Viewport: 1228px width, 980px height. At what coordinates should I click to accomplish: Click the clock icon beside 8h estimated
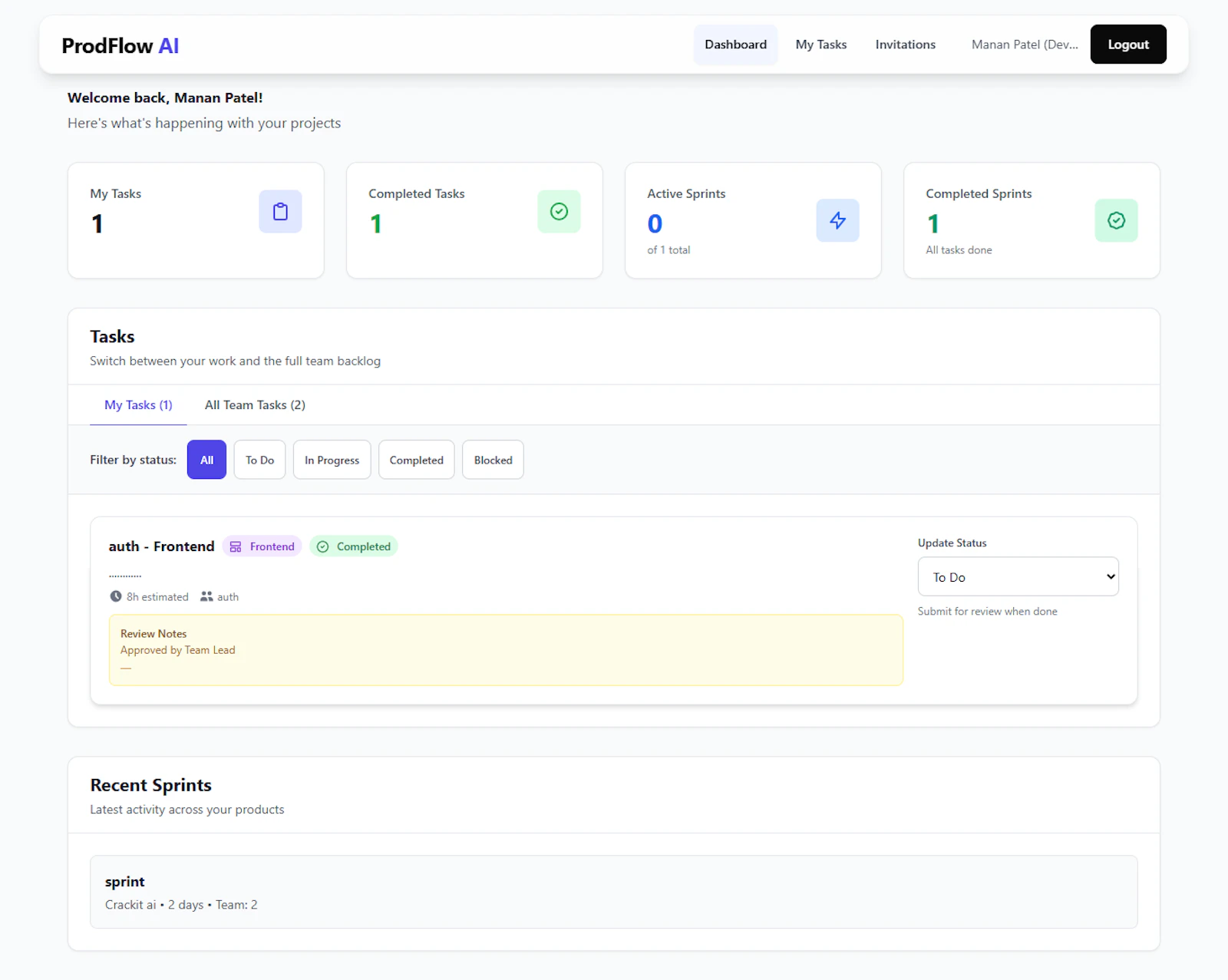[x=115, y=596]
